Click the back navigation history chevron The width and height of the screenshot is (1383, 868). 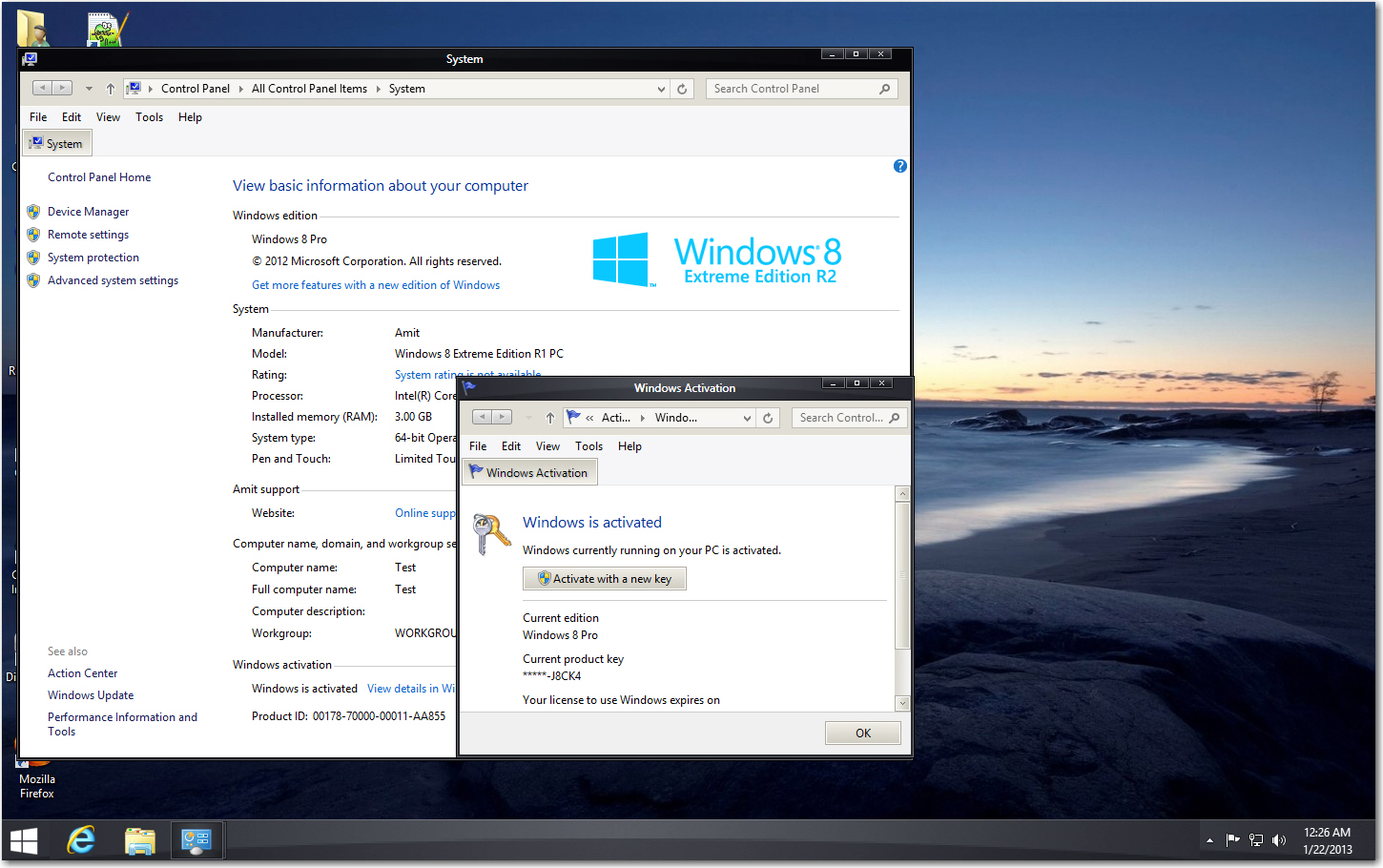coord(89,88)
